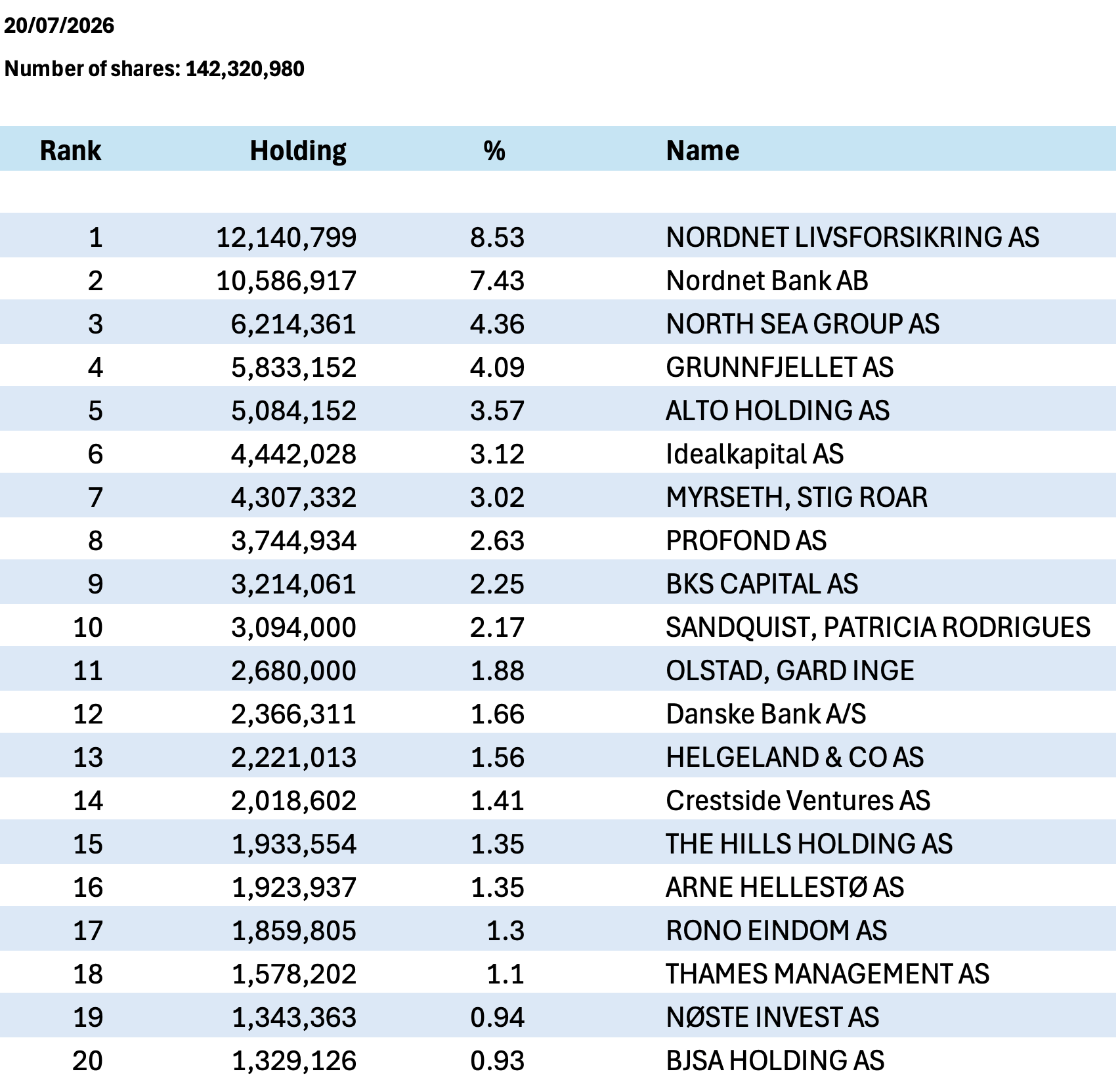Click ARNE HELLESTØ AS
This screenshot has height=1082, width=1120.
(x=785, y=887)
